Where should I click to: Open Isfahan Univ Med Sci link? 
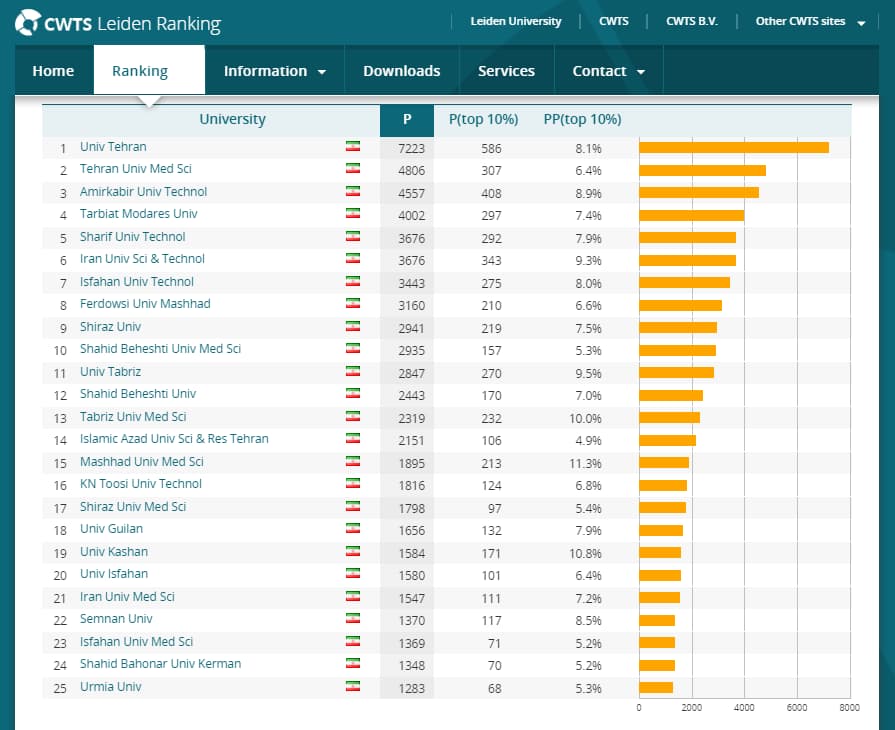click(x=136, y=642)
